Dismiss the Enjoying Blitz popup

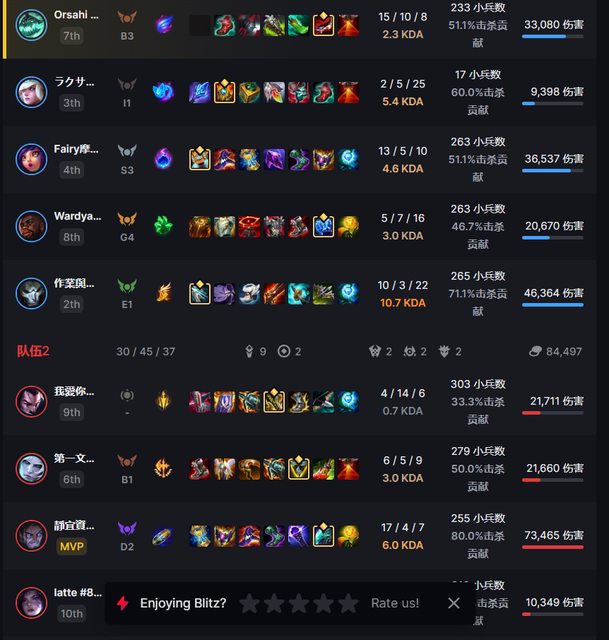453,603
